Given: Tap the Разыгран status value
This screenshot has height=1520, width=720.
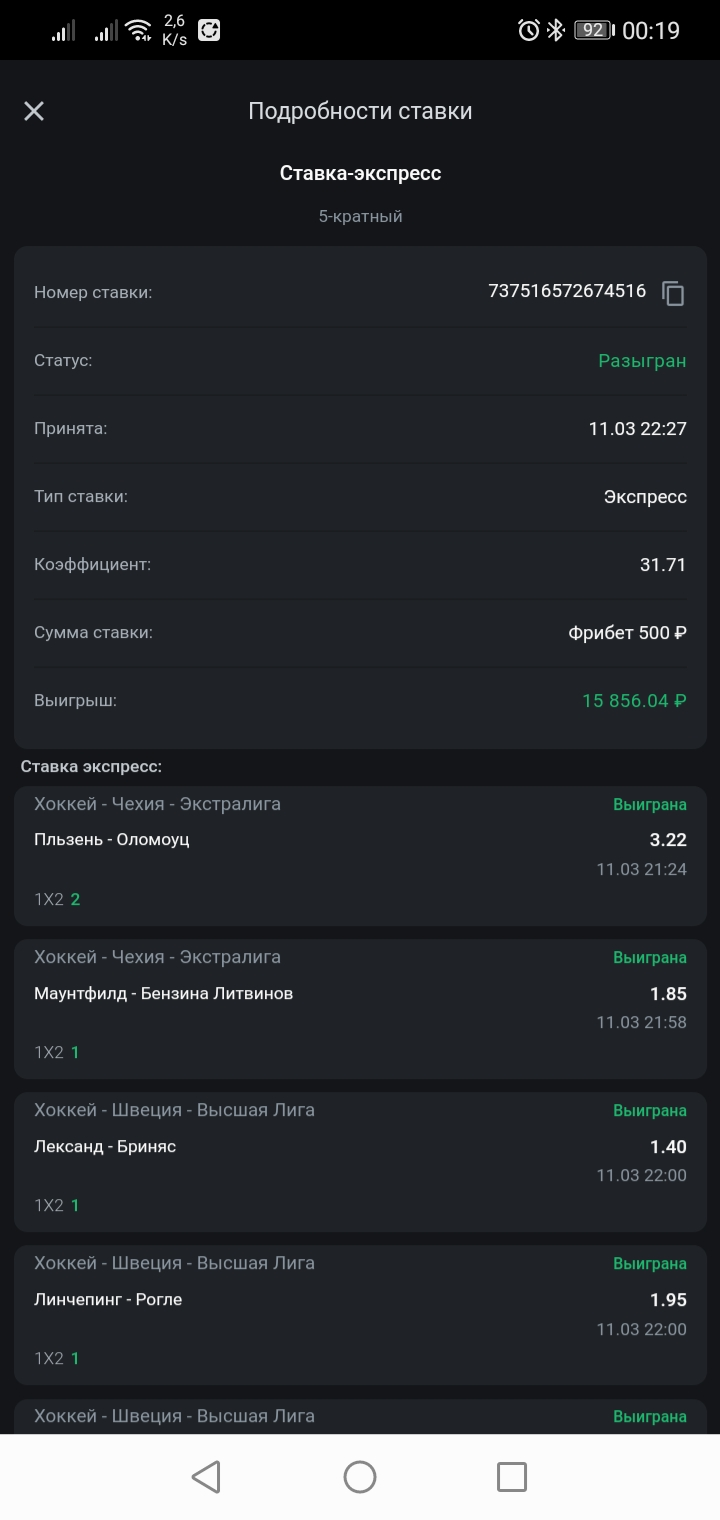Looking at the screenshot, I should [642, 361].
